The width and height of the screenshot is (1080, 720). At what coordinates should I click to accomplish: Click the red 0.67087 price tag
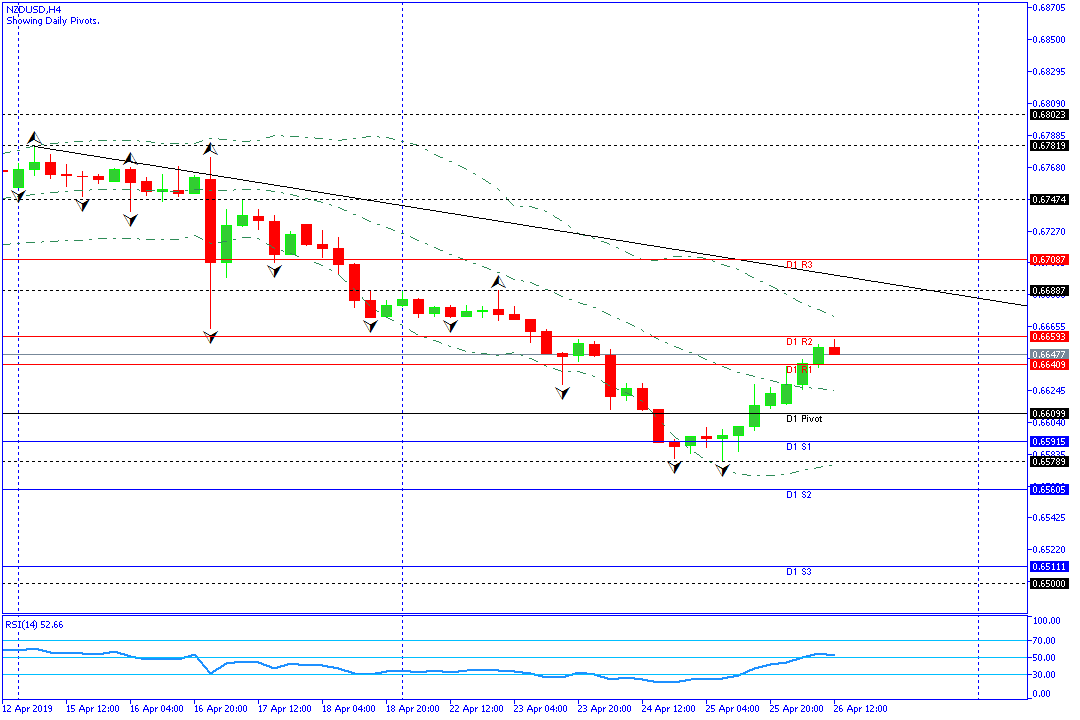(1048, 260)
